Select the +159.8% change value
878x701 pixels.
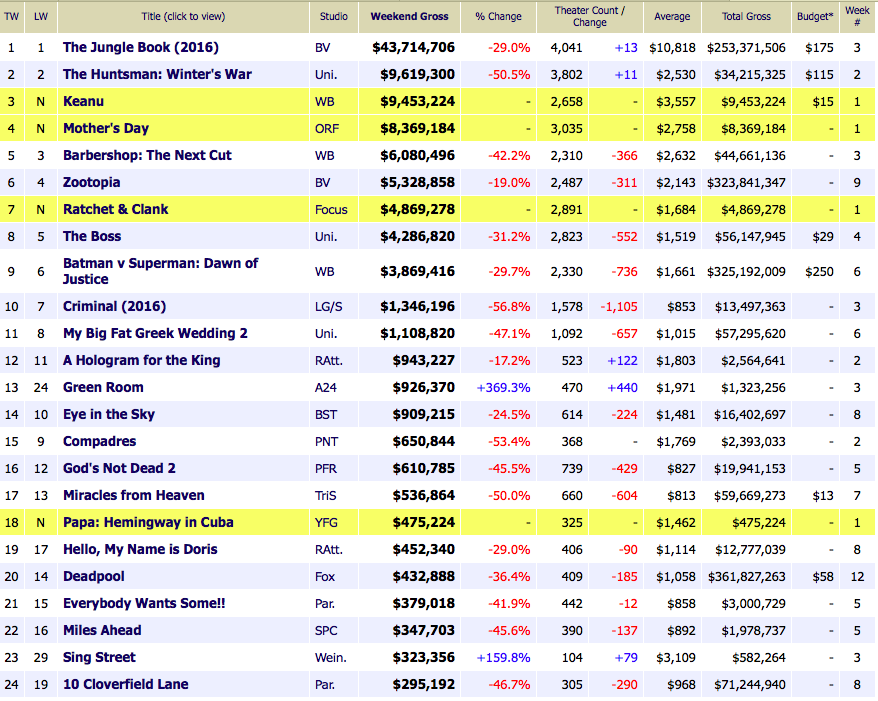pos(503,658)
